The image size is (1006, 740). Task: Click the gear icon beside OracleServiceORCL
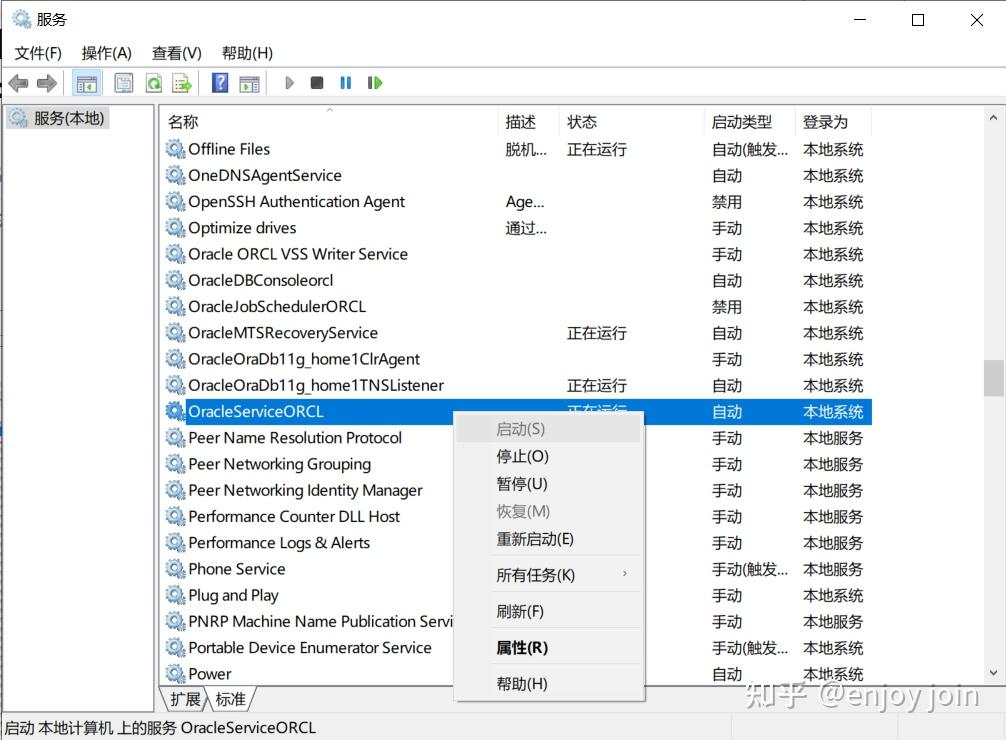[175, 411]
